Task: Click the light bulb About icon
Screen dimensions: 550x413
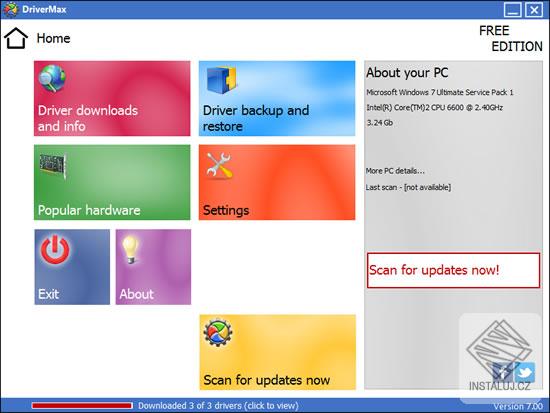Action: (130, 250)
